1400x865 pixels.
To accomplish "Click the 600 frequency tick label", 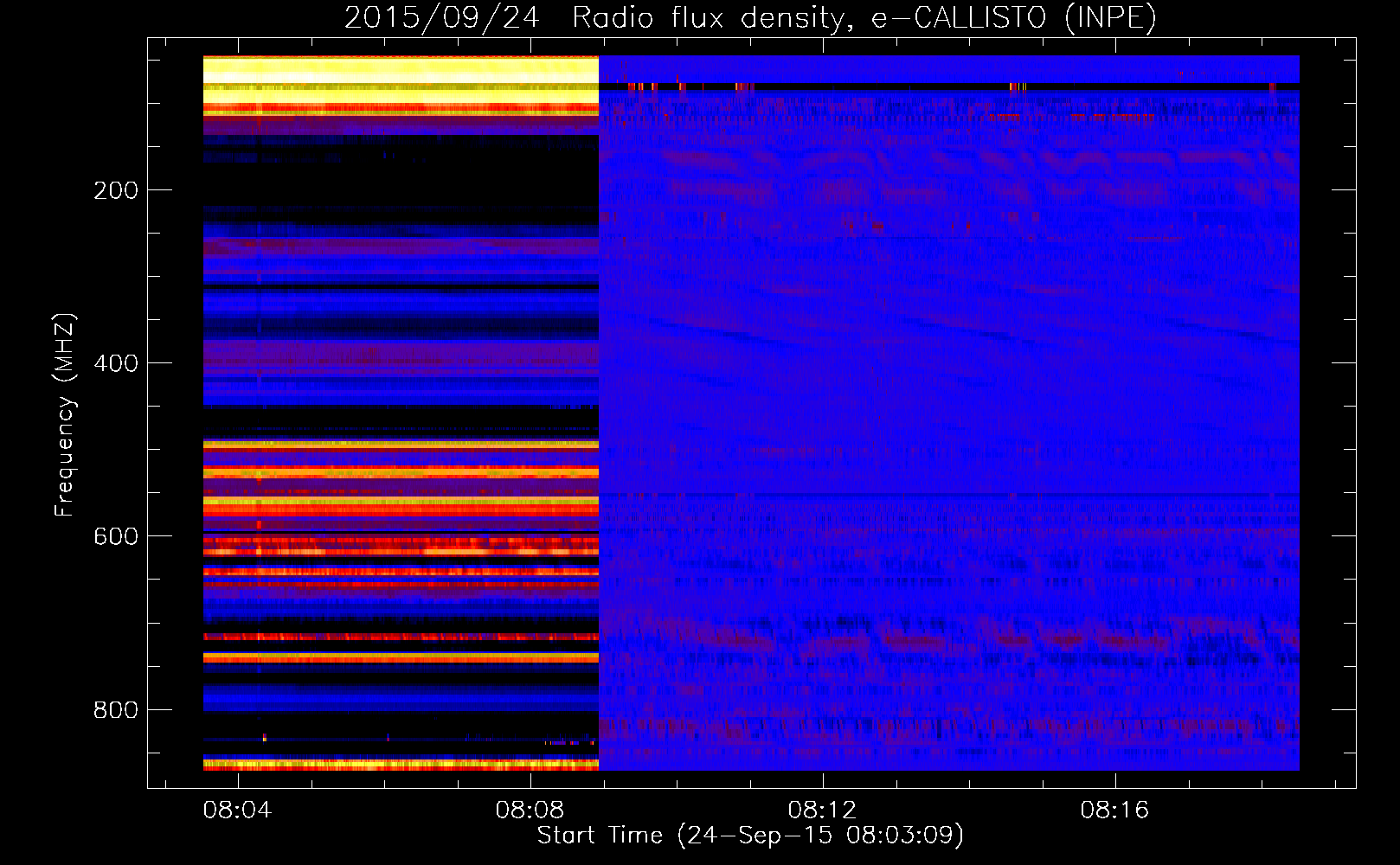I will coord(116,536).
